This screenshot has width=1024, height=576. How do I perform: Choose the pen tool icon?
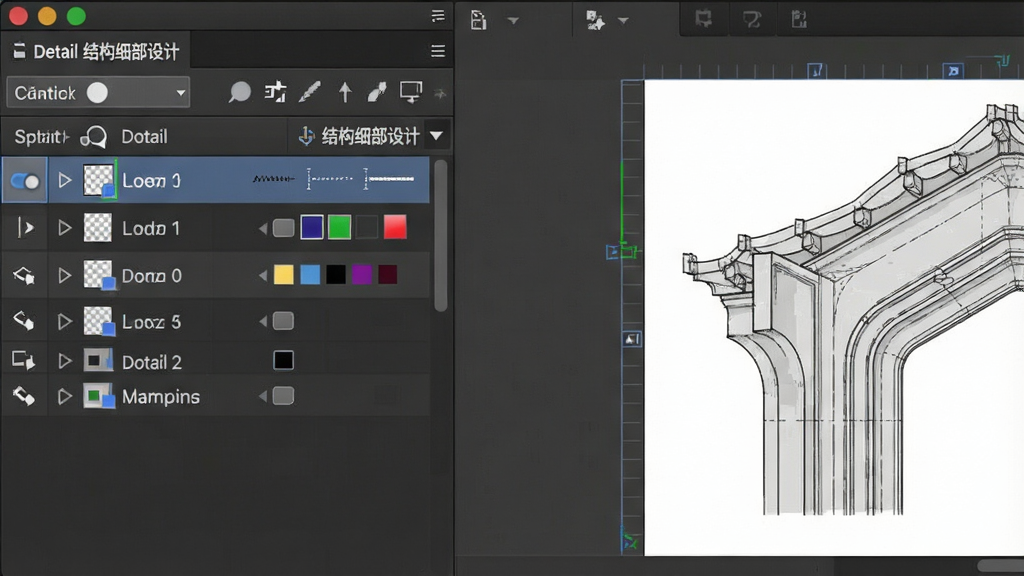[310, 92]
